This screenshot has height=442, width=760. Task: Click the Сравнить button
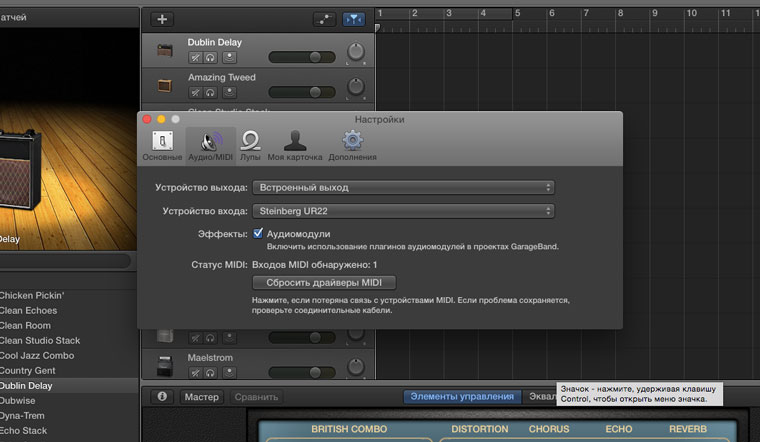(x=256, y=397)
